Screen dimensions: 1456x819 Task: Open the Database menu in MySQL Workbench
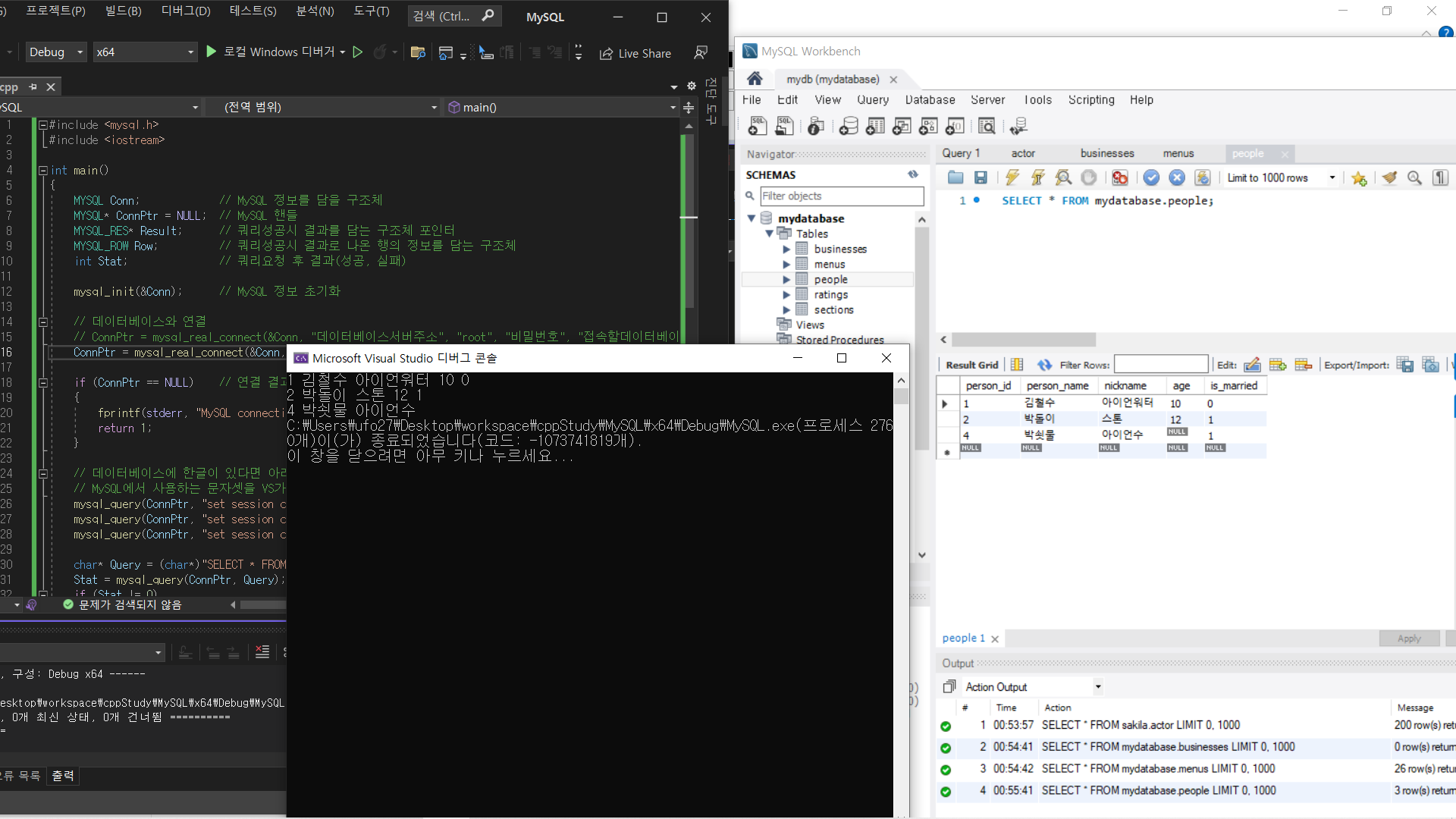click(930, 100)
